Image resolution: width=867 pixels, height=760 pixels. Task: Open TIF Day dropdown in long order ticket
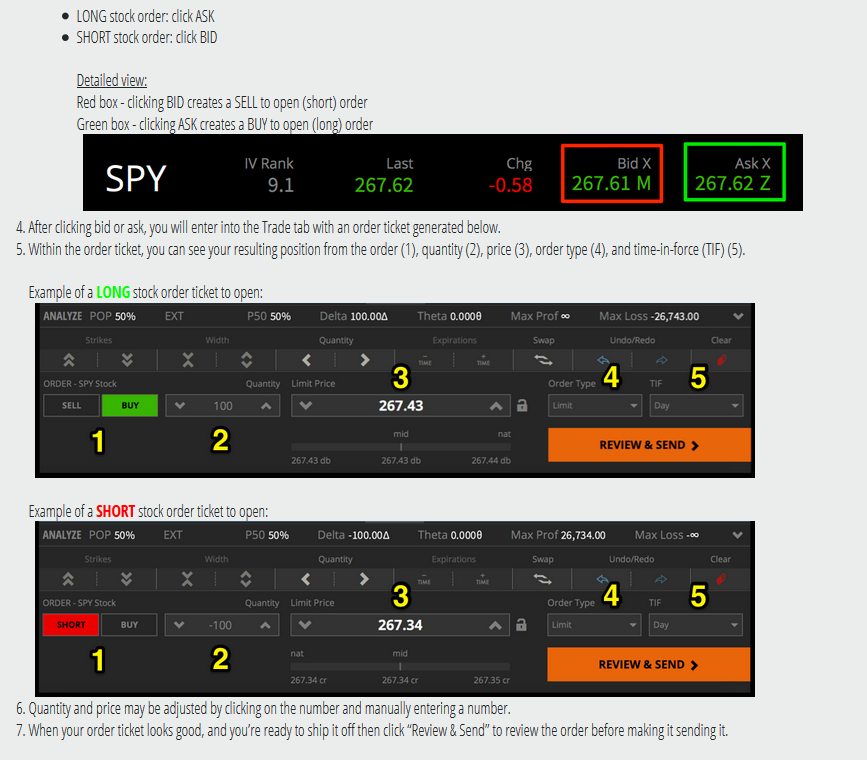click(x=697, y=405)
